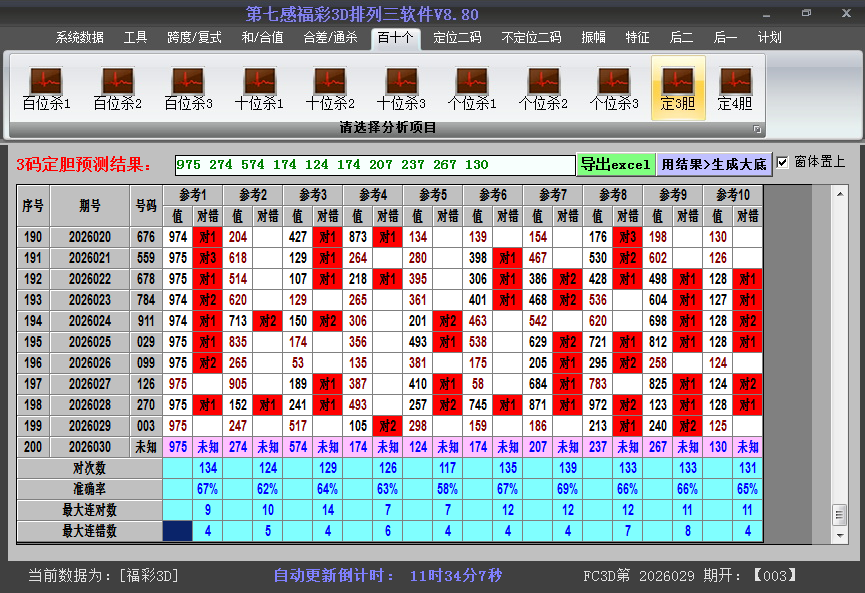Viewport: 865px width, 593px height.
Task: Select the 十位杀1 analysis icon
Action: [258, 85]
